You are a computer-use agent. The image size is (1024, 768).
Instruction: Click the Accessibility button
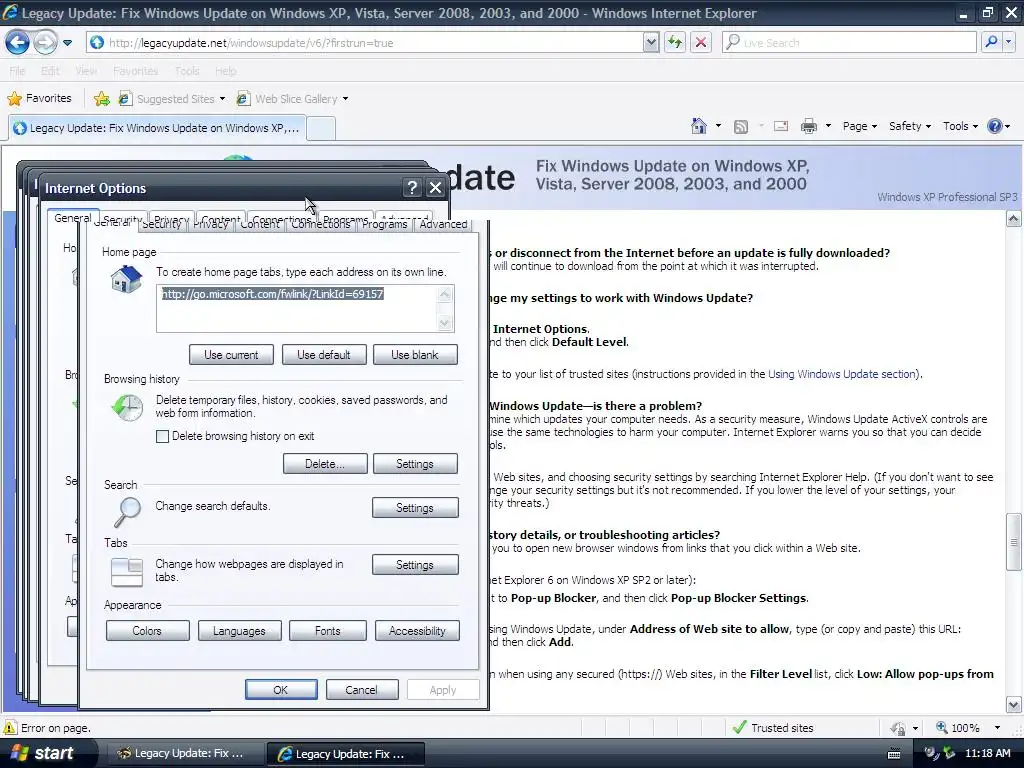(417, 631)
